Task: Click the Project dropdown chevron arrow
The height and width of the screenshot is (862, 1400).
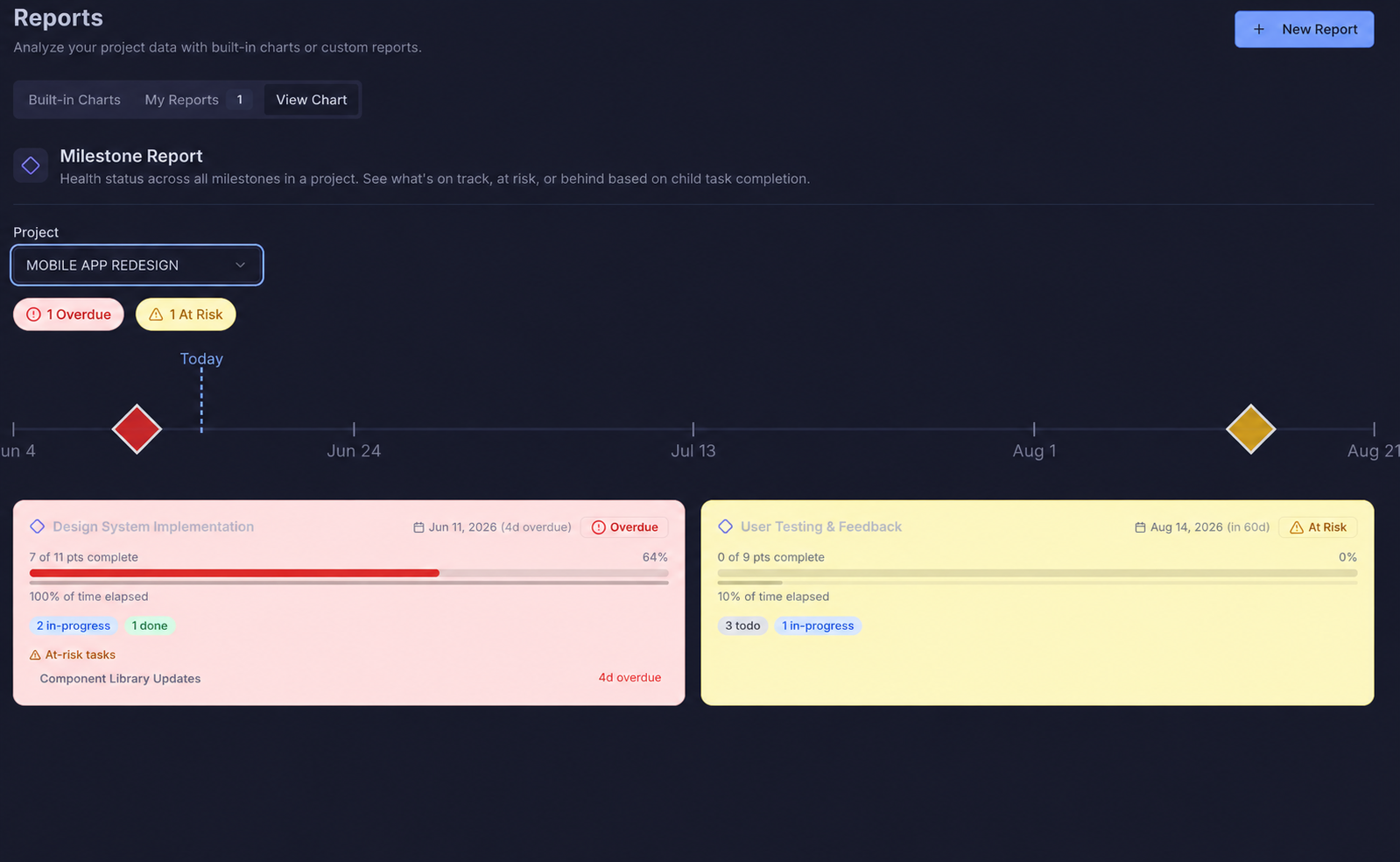Action: tap(241, 265)
